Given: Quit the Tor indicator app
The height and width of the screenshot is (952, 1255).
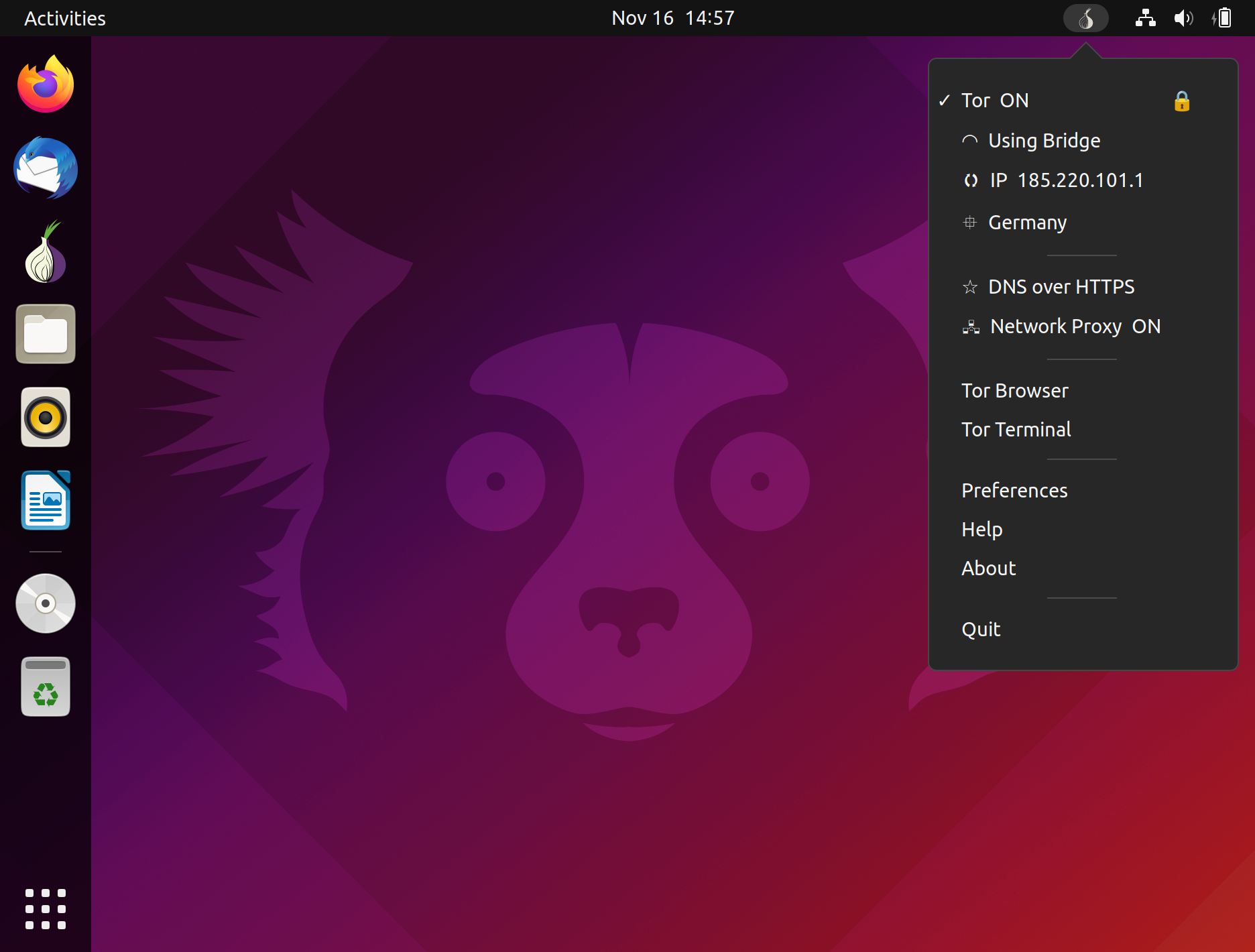Looking at the screenshot, I should tap(1083, 630).
